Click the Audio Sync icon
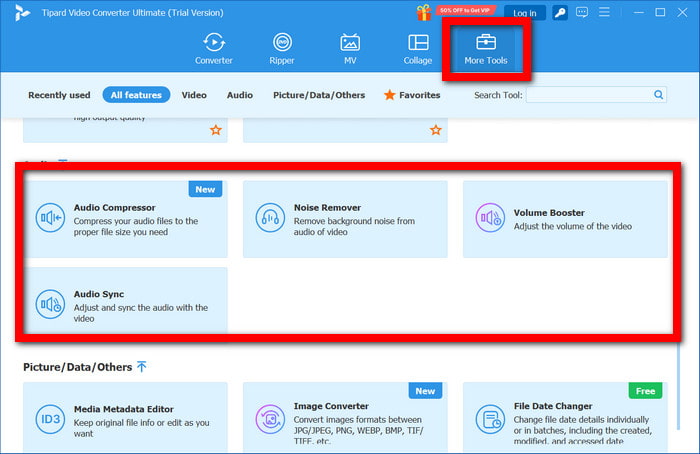Viewport: 700px width, 454px height. click(50, 304)
